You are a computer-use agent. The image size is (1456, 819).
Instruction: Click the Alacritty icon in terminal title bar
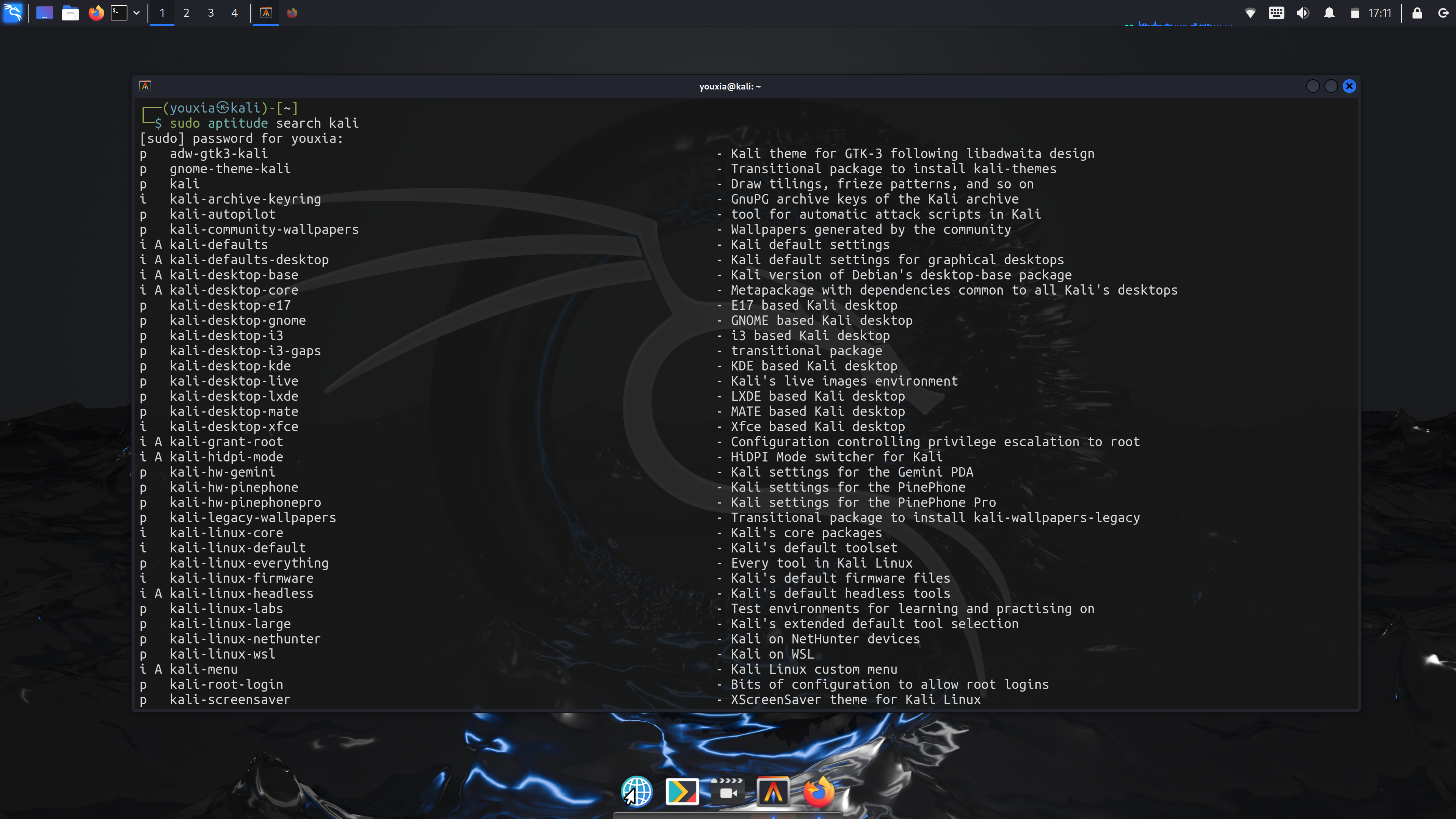point(145,86)
